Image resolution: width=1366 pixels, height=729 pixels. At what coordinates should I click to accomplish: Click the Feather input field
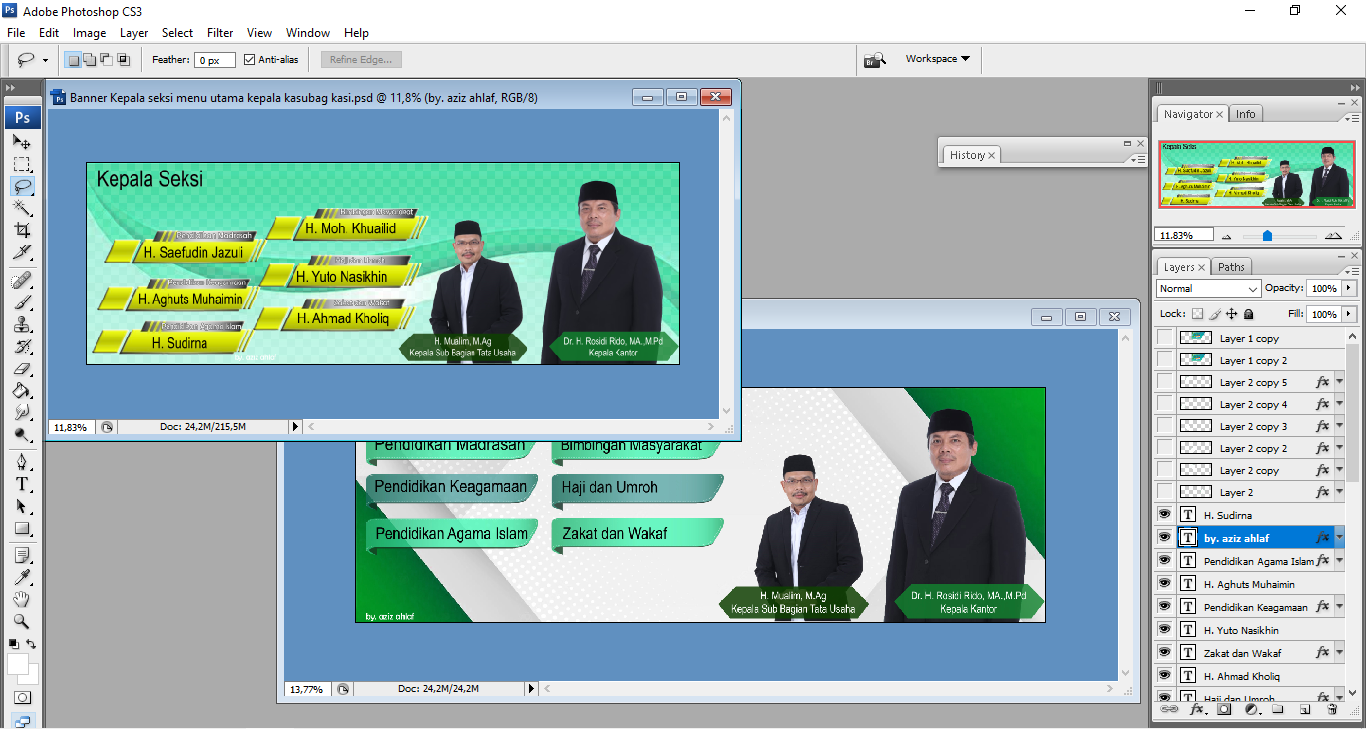(214, 60)
